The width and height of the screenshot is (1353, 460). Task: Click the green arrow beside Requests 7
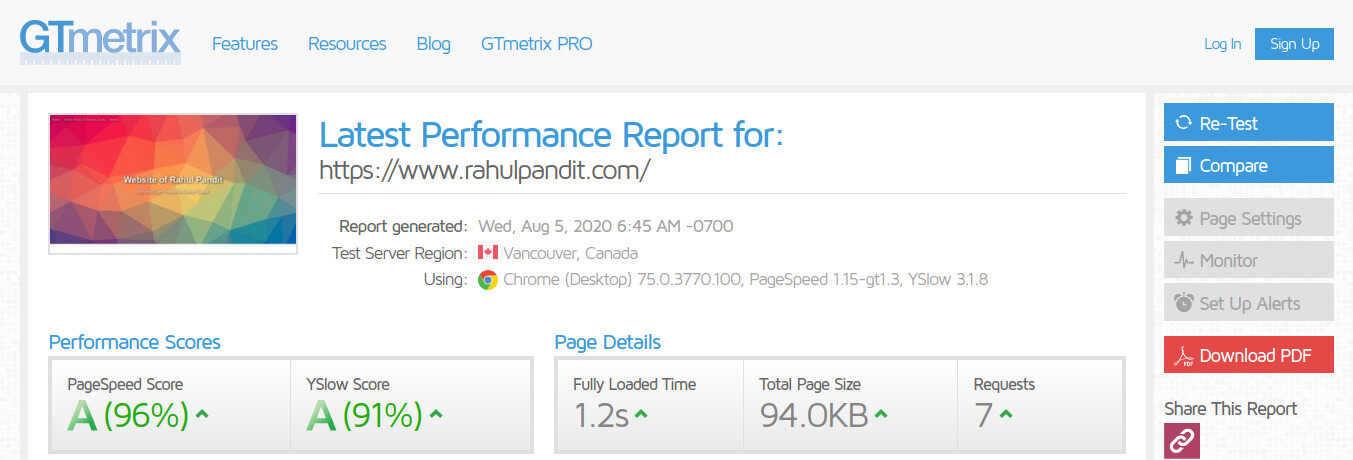coord(1006,414)
